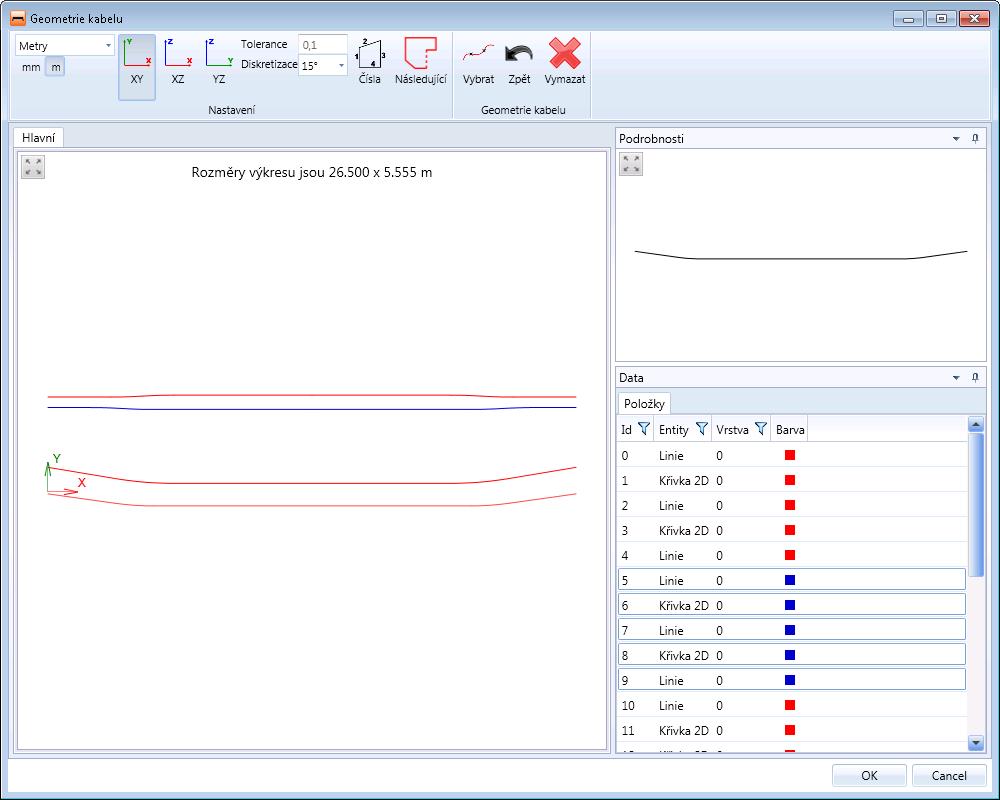
Task: Switch units to mm
Action: [x=31, y=67]
